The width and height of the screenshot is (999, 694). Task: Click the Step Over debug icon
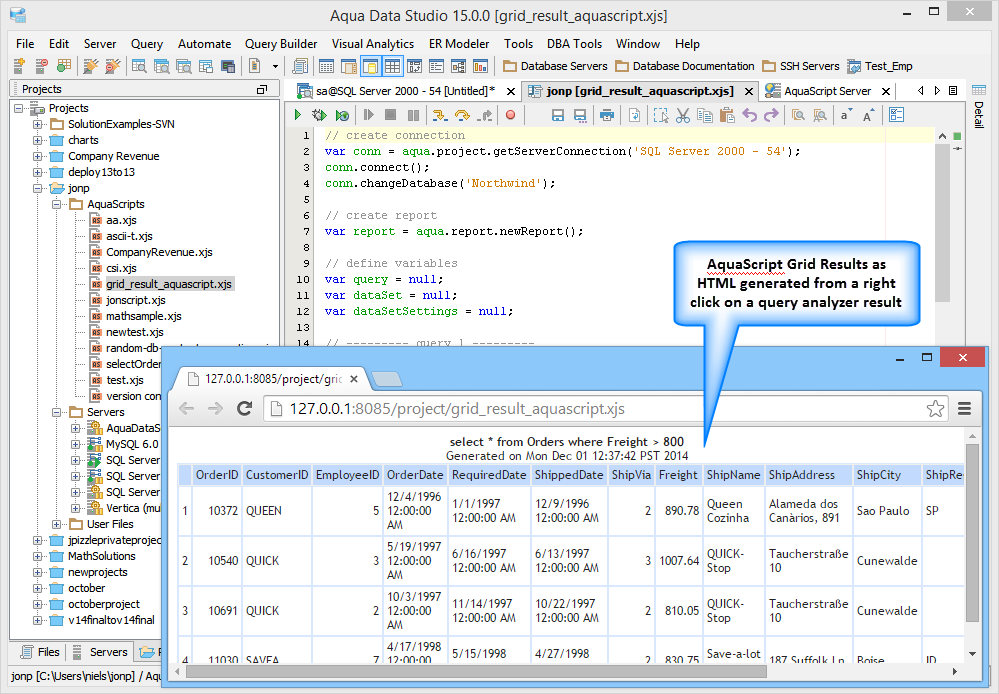pyautogui.click(x=463, y=115)
